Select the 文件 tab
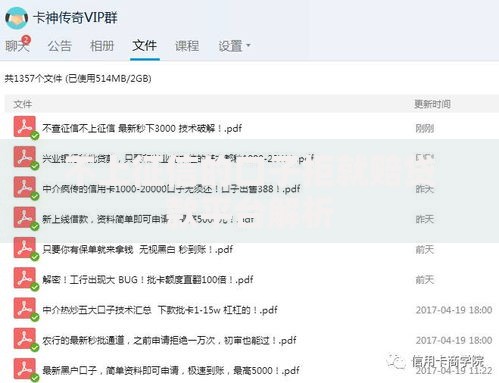Viewport: 499px width, 383px height. click(x=144, y=45)
